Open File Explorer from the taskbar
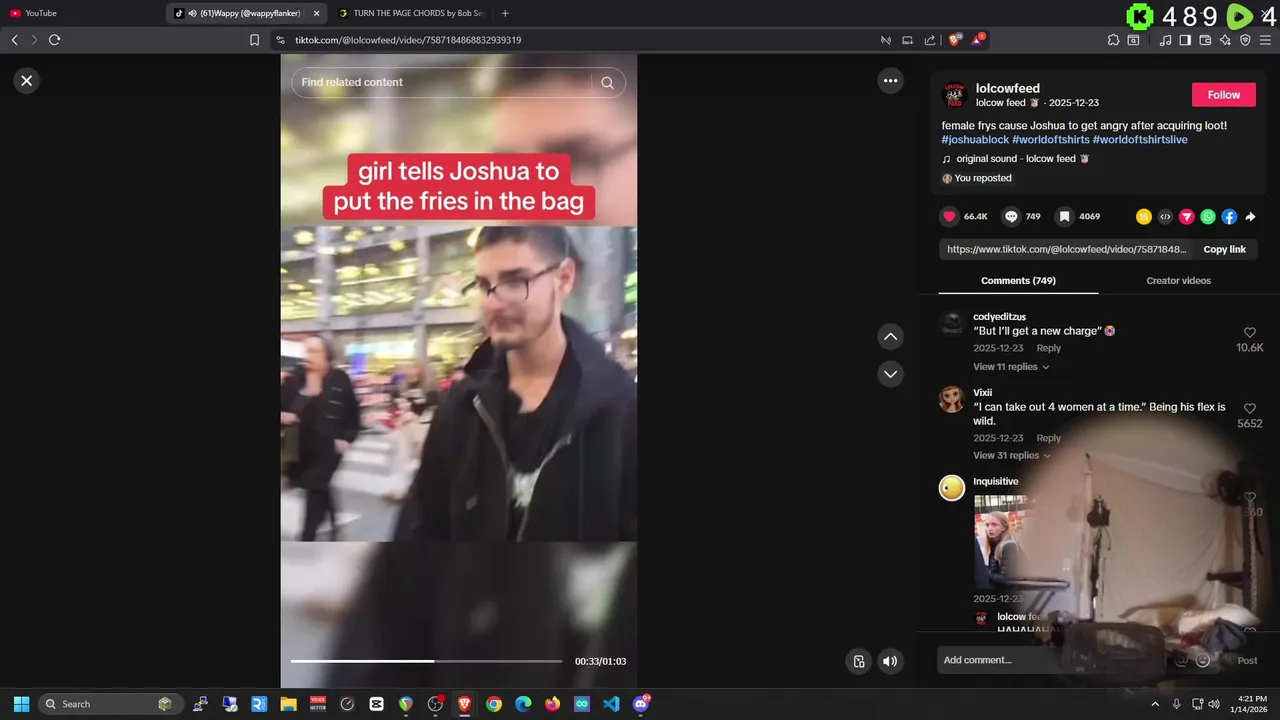 pos(288,704)
